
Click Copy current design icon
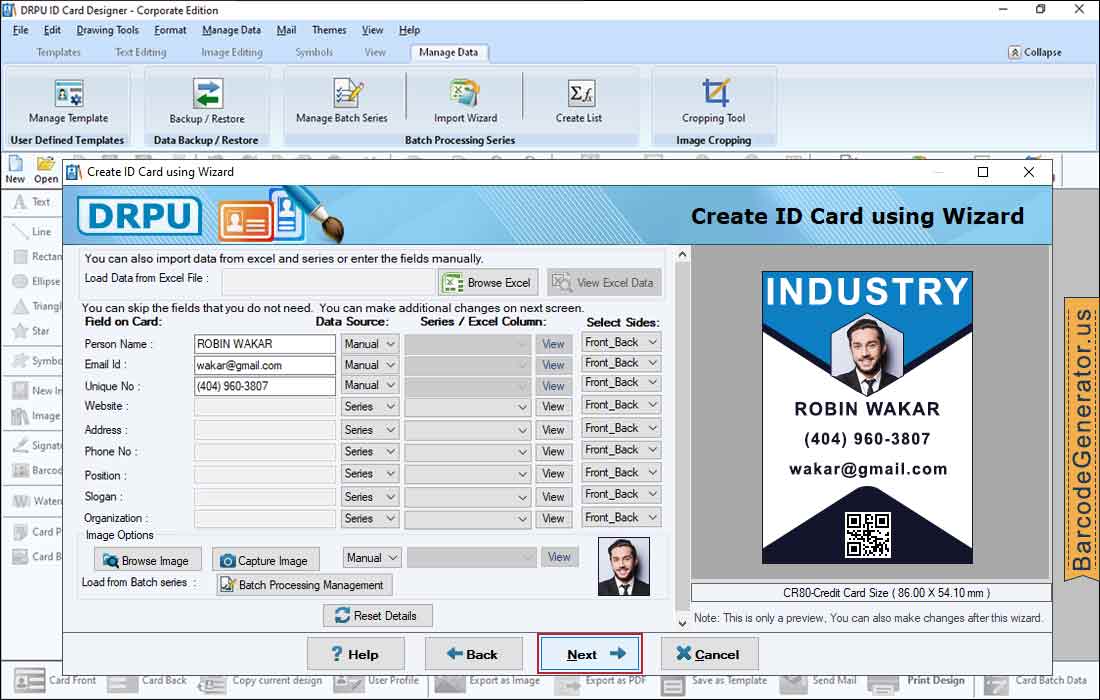260,681
